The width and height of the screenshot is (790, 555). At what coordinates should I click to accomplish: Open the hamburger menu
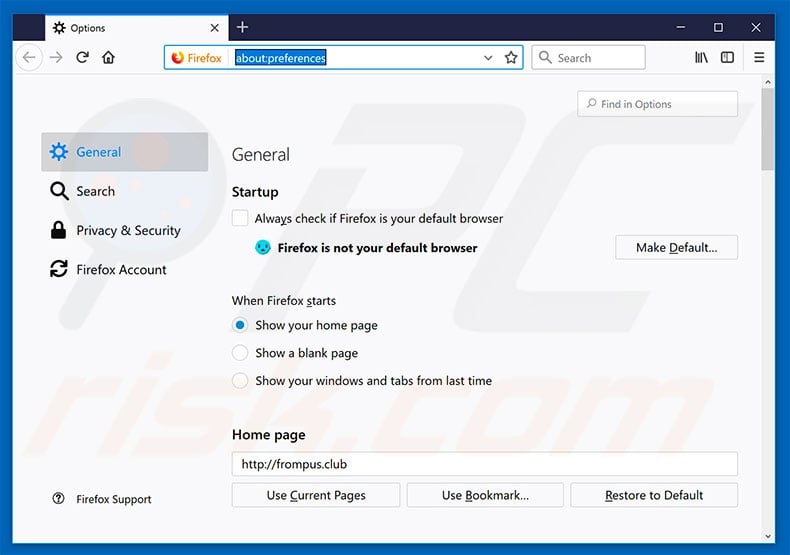[759, 57]
